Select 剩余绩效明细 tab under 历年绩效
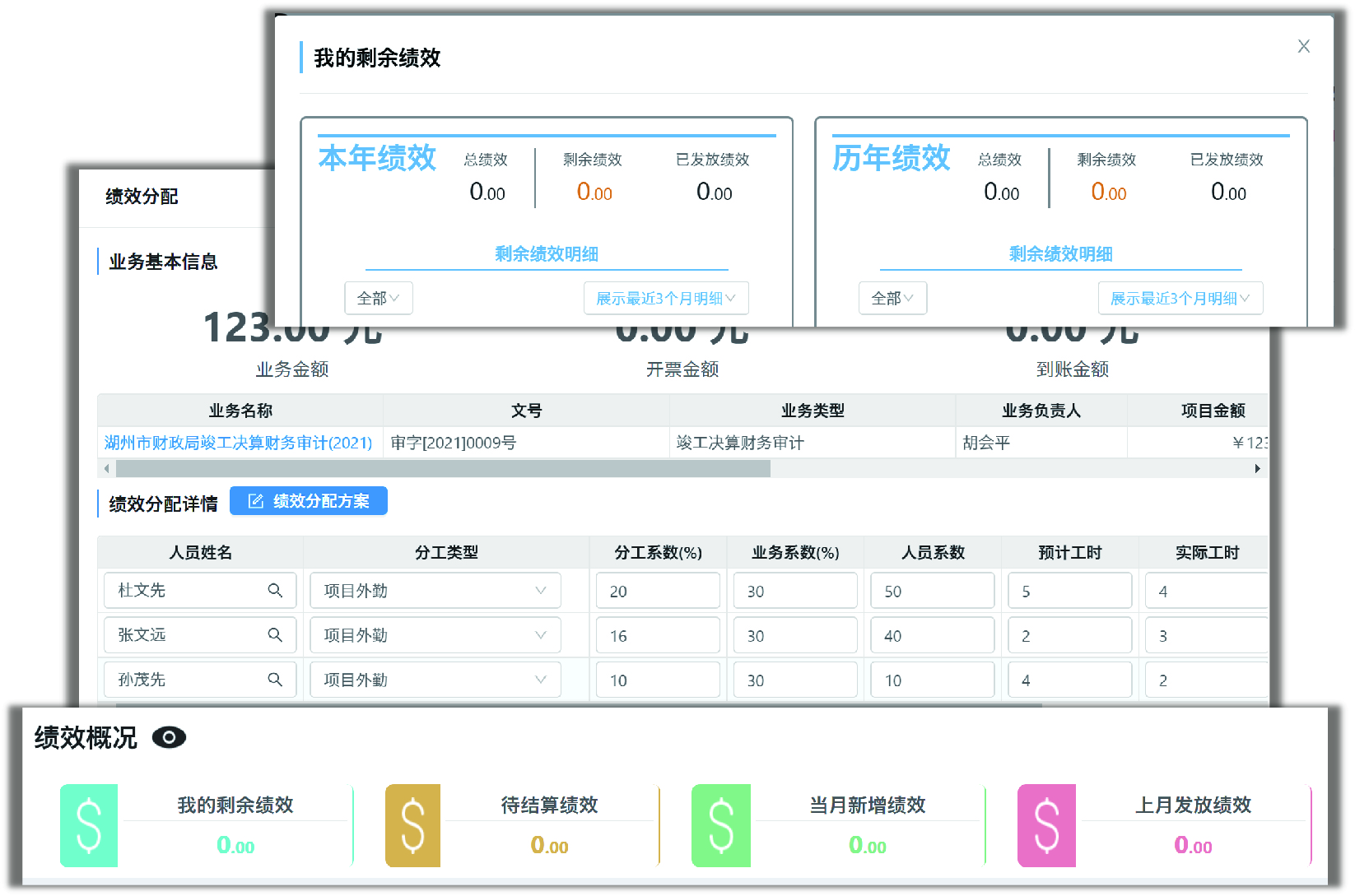The width and height of the screenshot is (1355, 896). click(1060, 254)
